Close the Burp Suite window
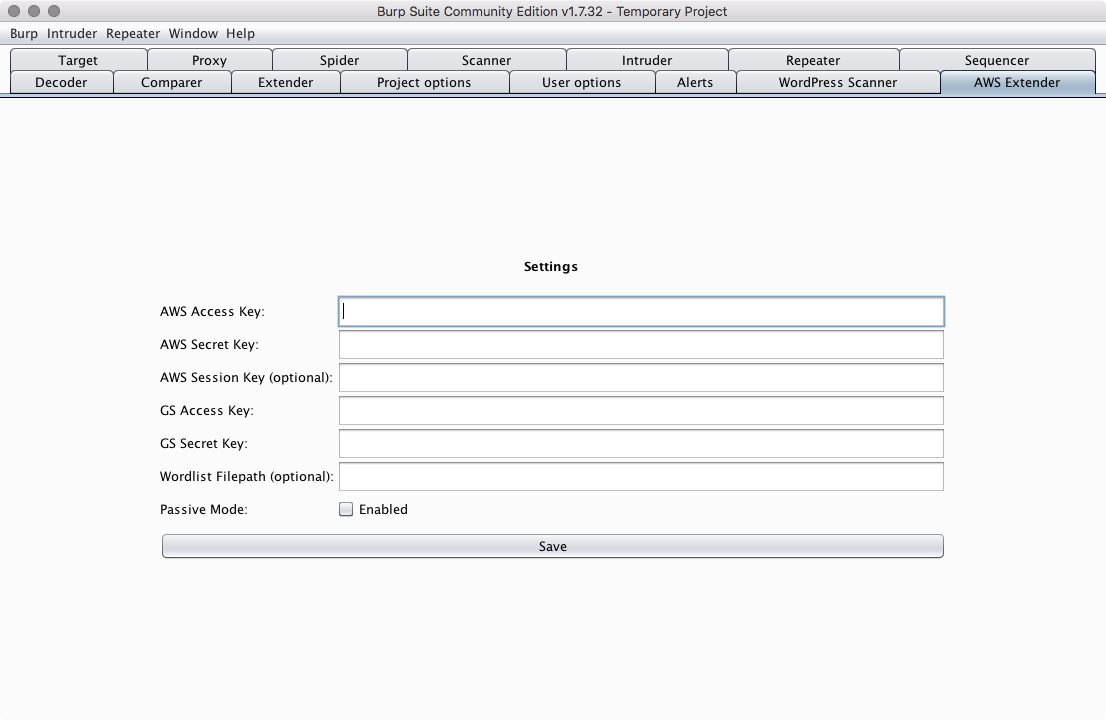The width and height of the screenshot is (1106, 720). (x=14, y=11)
